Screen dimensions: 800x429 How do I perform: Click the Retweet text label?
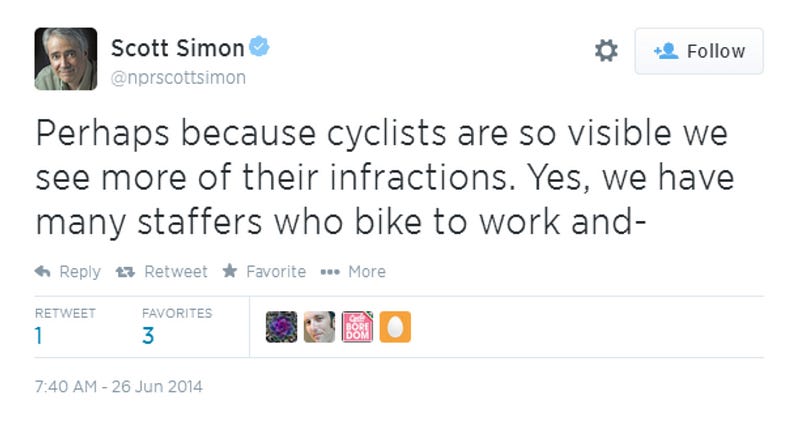[x=176, y=271]
